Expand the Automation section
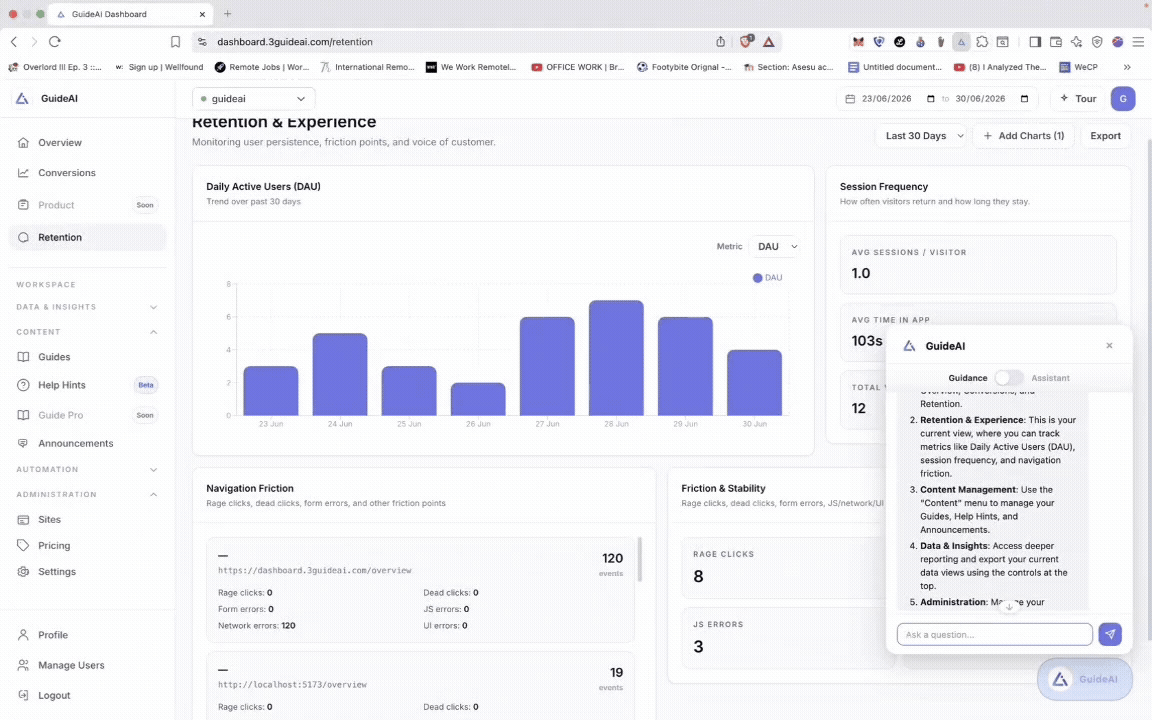Screen dimensions: 1152x720 click(87, 469)
